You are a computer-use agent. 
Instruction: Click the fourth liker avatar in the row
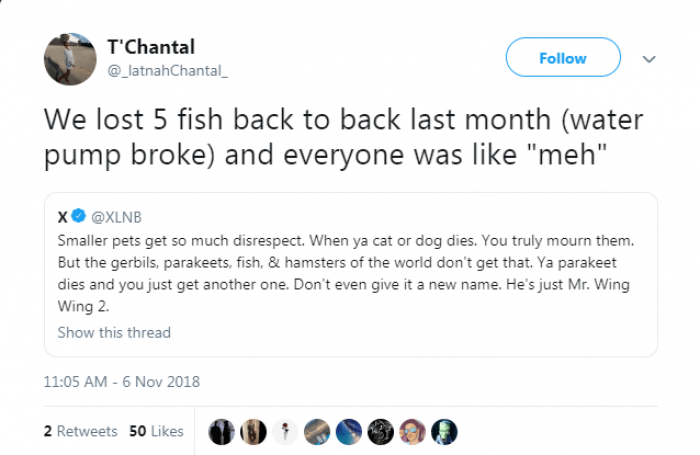pyautogui.click(x=317, y=431)
